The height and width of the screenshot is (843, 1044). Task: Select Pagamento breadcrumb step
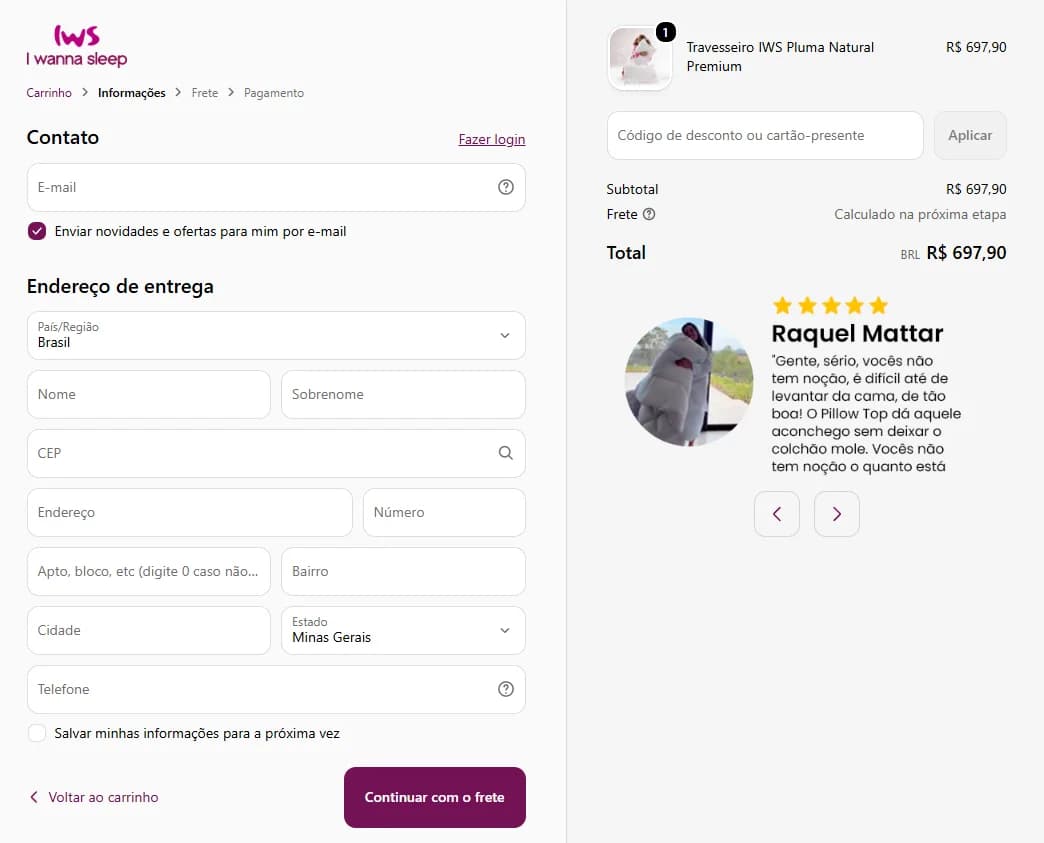coord(274,93)
